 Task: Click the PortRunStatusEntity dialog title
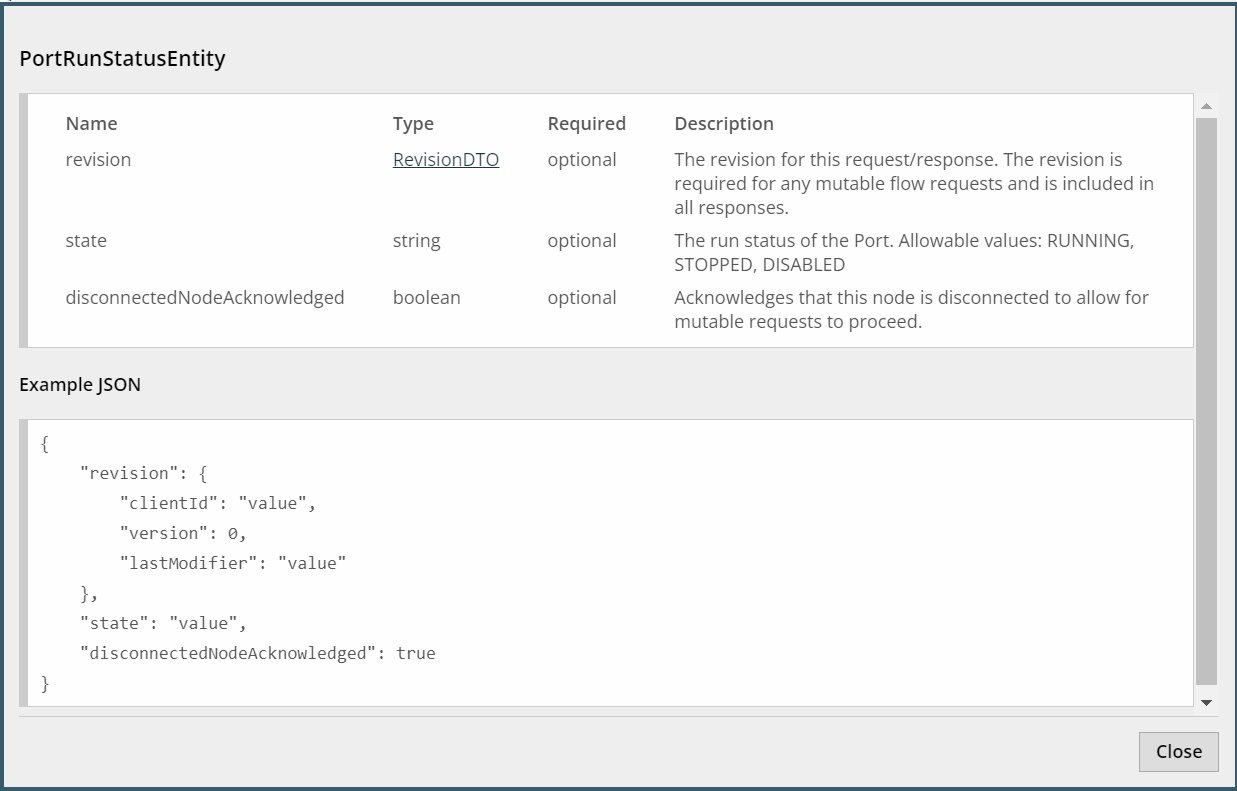point(122,59)
